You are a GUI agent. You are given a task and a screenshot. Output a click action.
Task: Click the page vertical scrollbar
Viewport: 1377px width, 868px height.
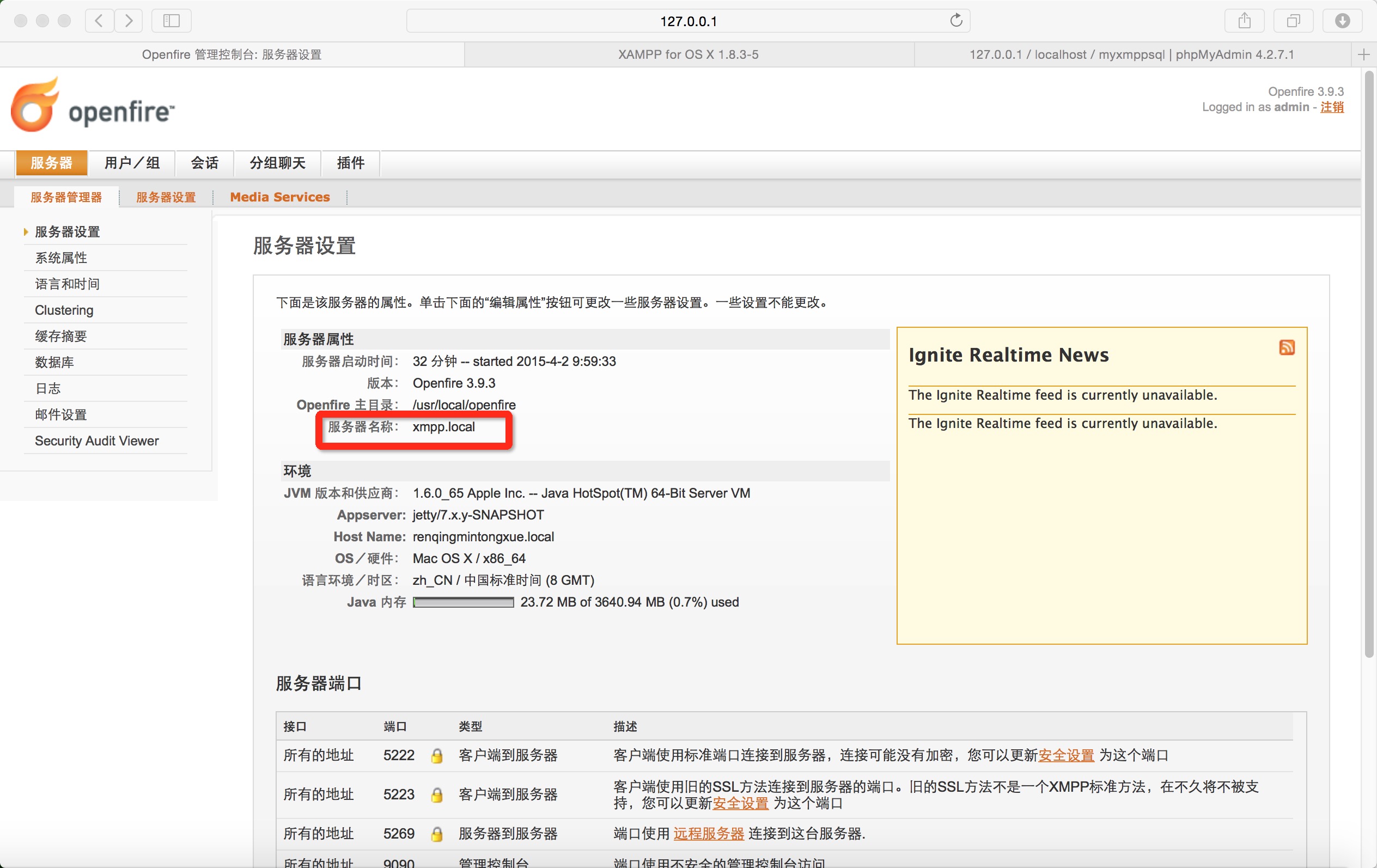1369,364
